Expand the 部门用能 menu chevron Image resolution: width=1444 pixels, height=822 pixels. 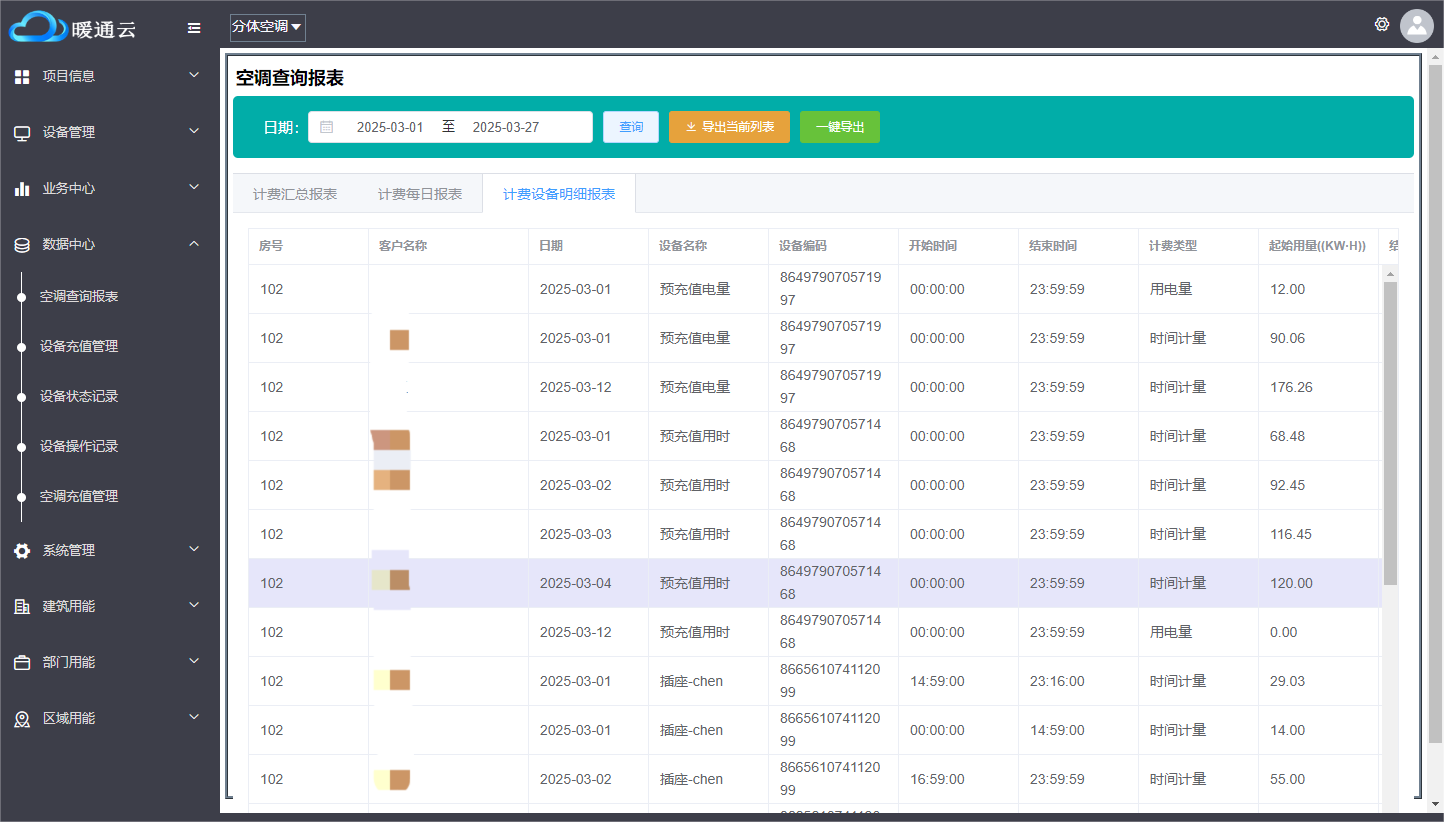194,660
